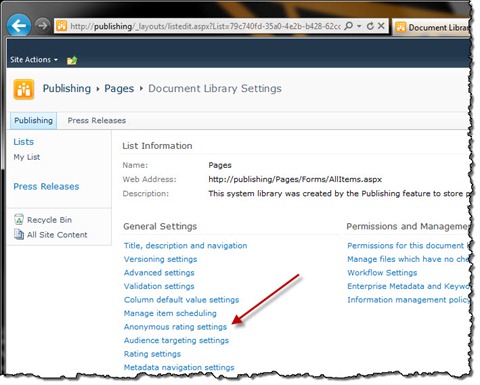This screenshot has width=480, height=385.
Task: Open My List in quick launch
Action: click(x=27, y=157)
